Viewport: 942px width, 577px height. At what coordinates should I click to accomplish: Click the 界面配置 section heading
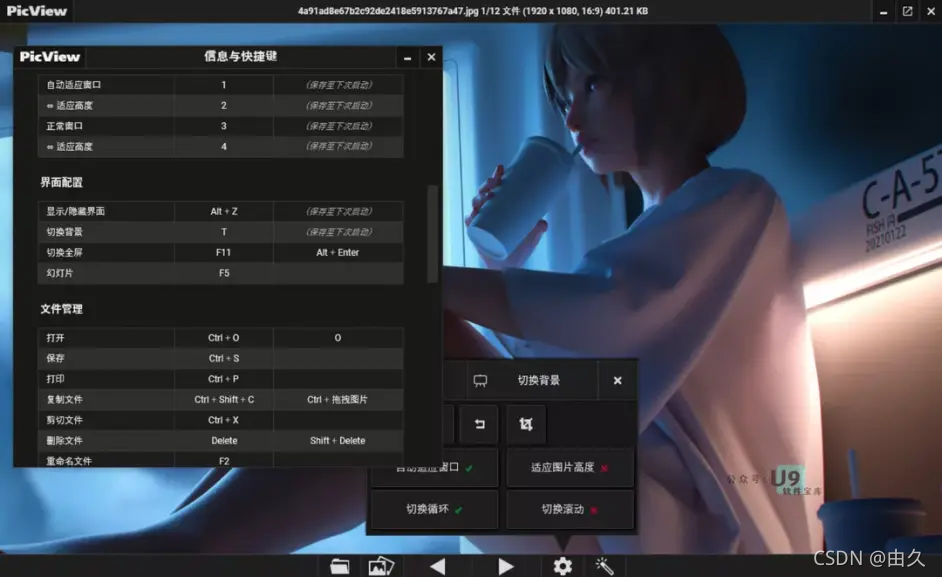click(x=61, y=182)
